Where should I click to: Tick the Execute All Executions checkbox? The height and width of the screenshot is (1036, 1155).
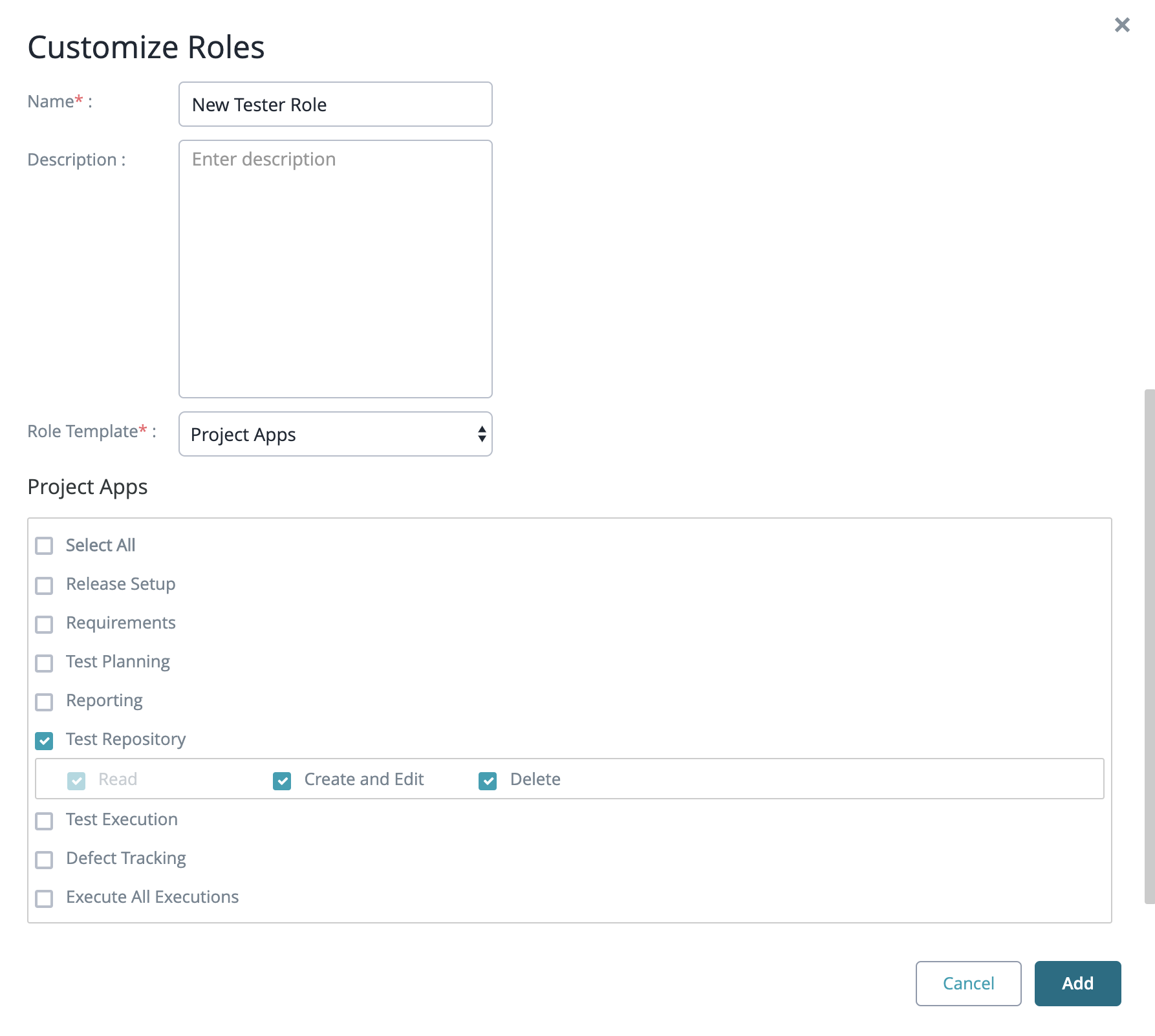(44, 898)
